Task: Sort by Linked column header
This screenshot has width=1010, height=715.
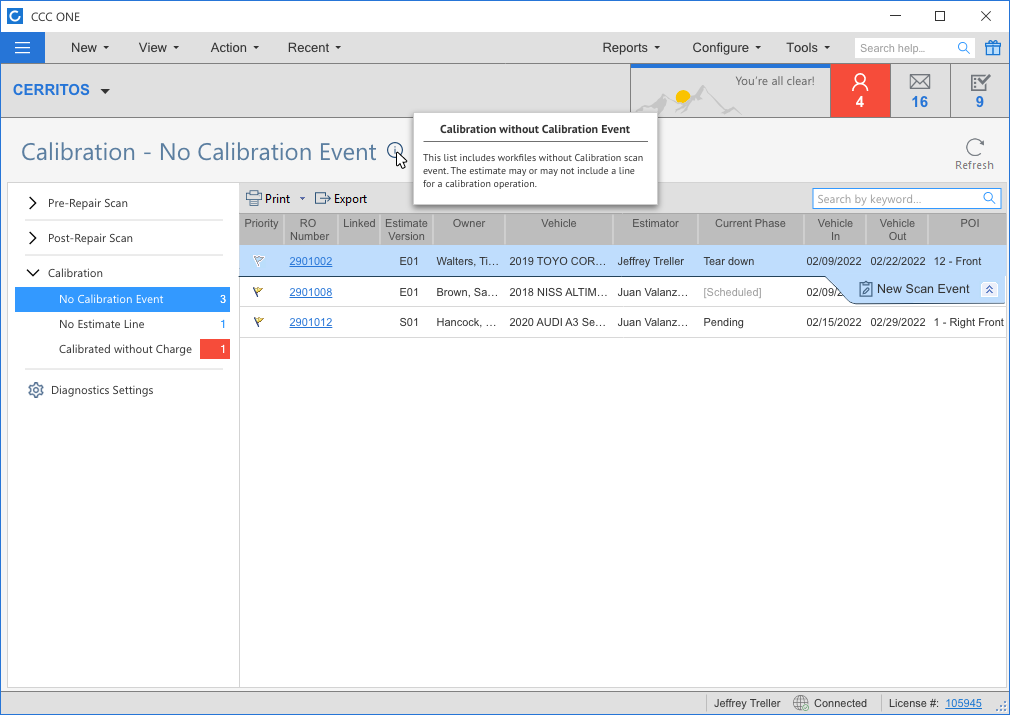Action: click(x=359, y=229)
